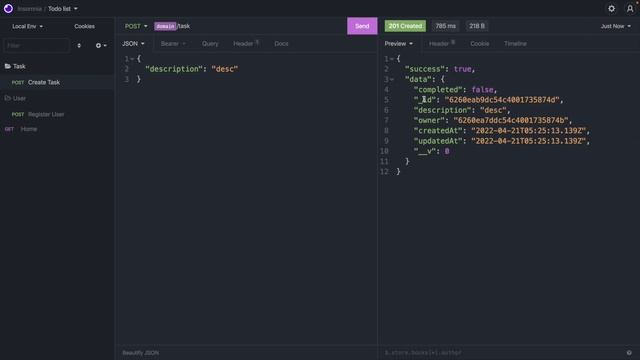Click the "desc" value in request body

224,69
